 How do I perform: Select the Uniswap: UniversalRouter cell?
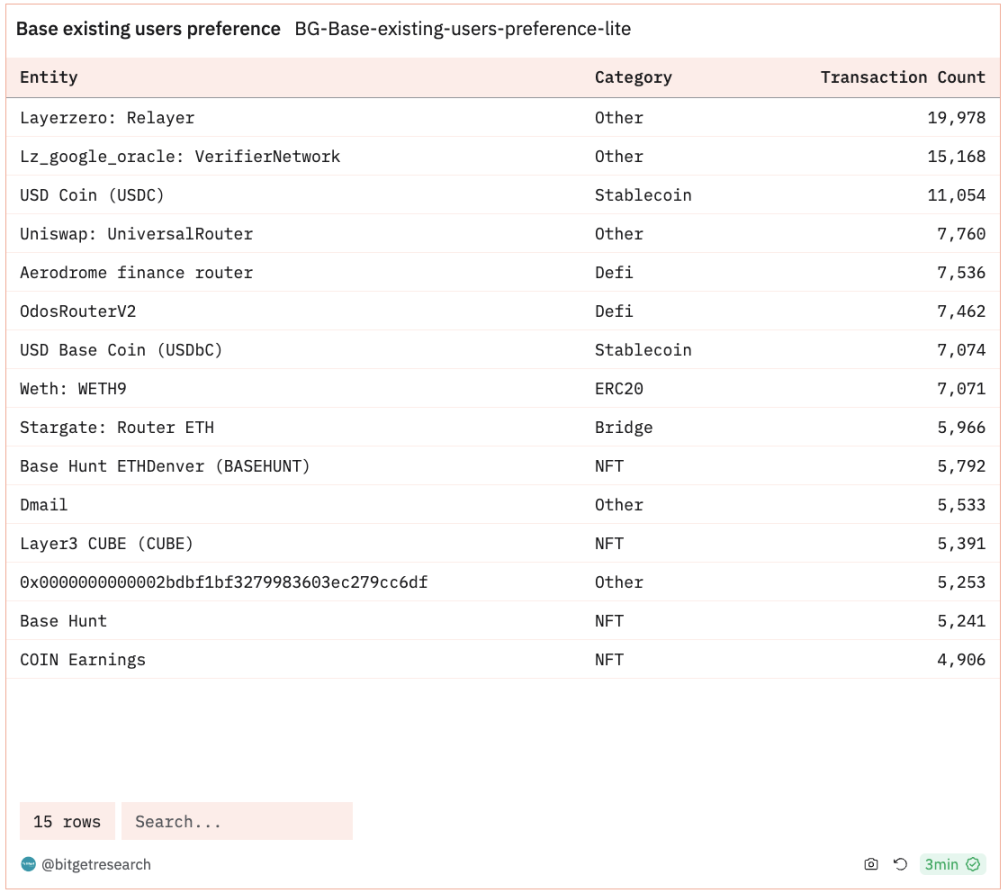pos(136,234)
